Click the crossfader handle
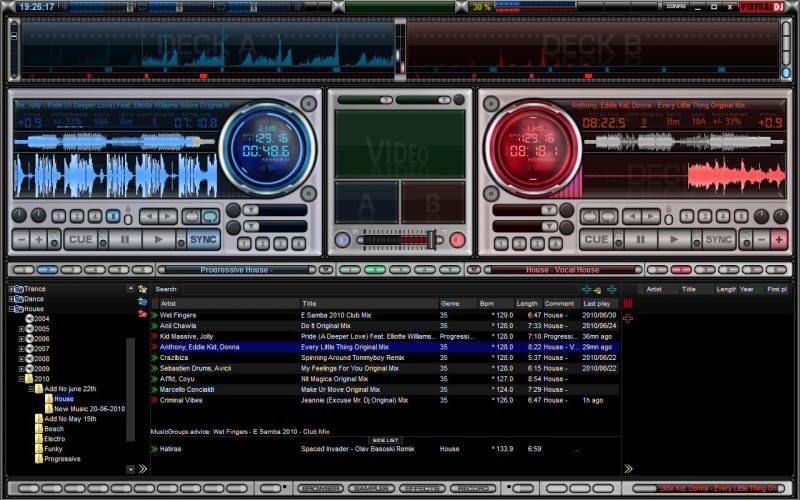This screenshot has width=800, height=500. point(432,240)
